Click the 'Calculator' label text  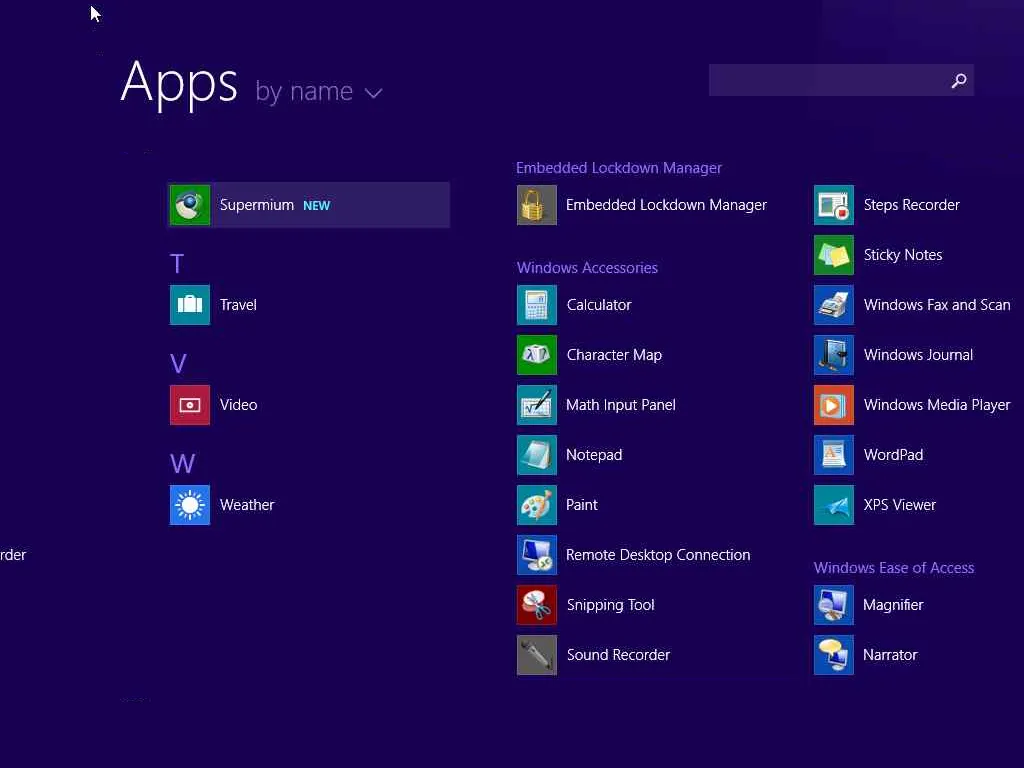pos(599,305)
